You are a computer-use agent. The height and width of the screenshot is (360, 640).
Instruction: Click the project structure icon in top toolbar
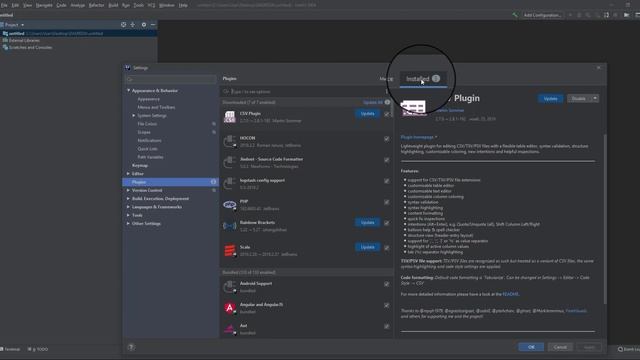pos(627,15)
